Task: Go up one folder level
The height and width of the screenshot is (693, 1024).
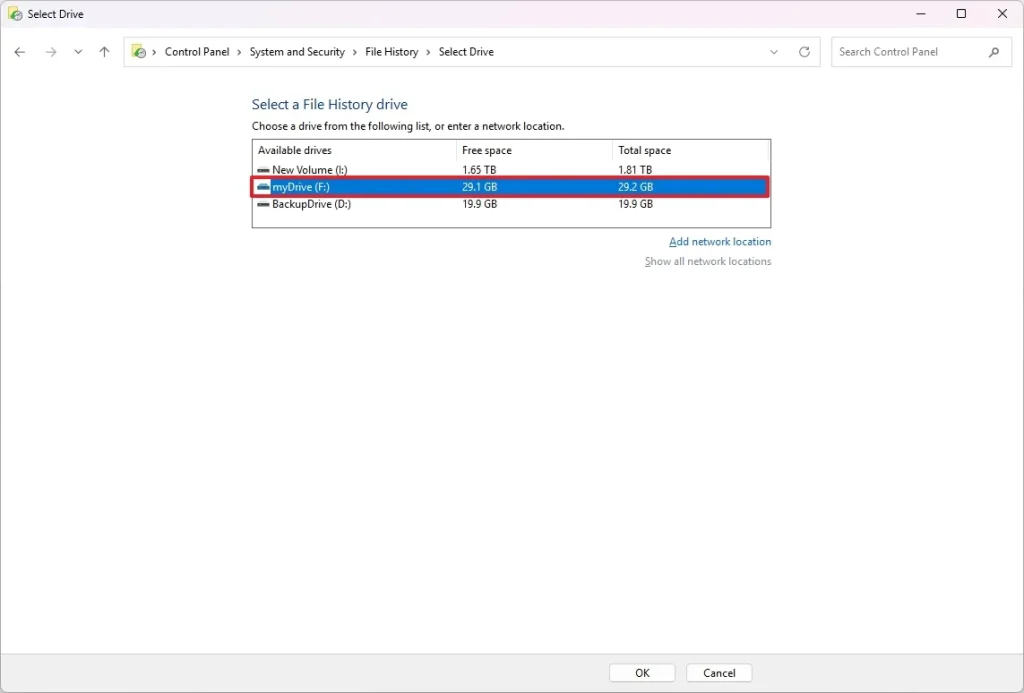Action: 104,52
